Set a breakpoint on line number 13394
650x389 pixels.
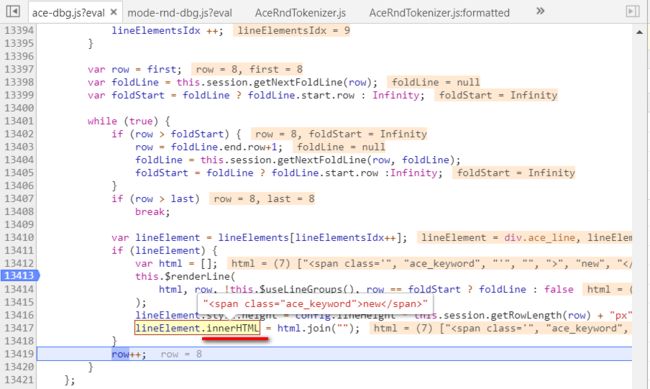tap(19, 31)
